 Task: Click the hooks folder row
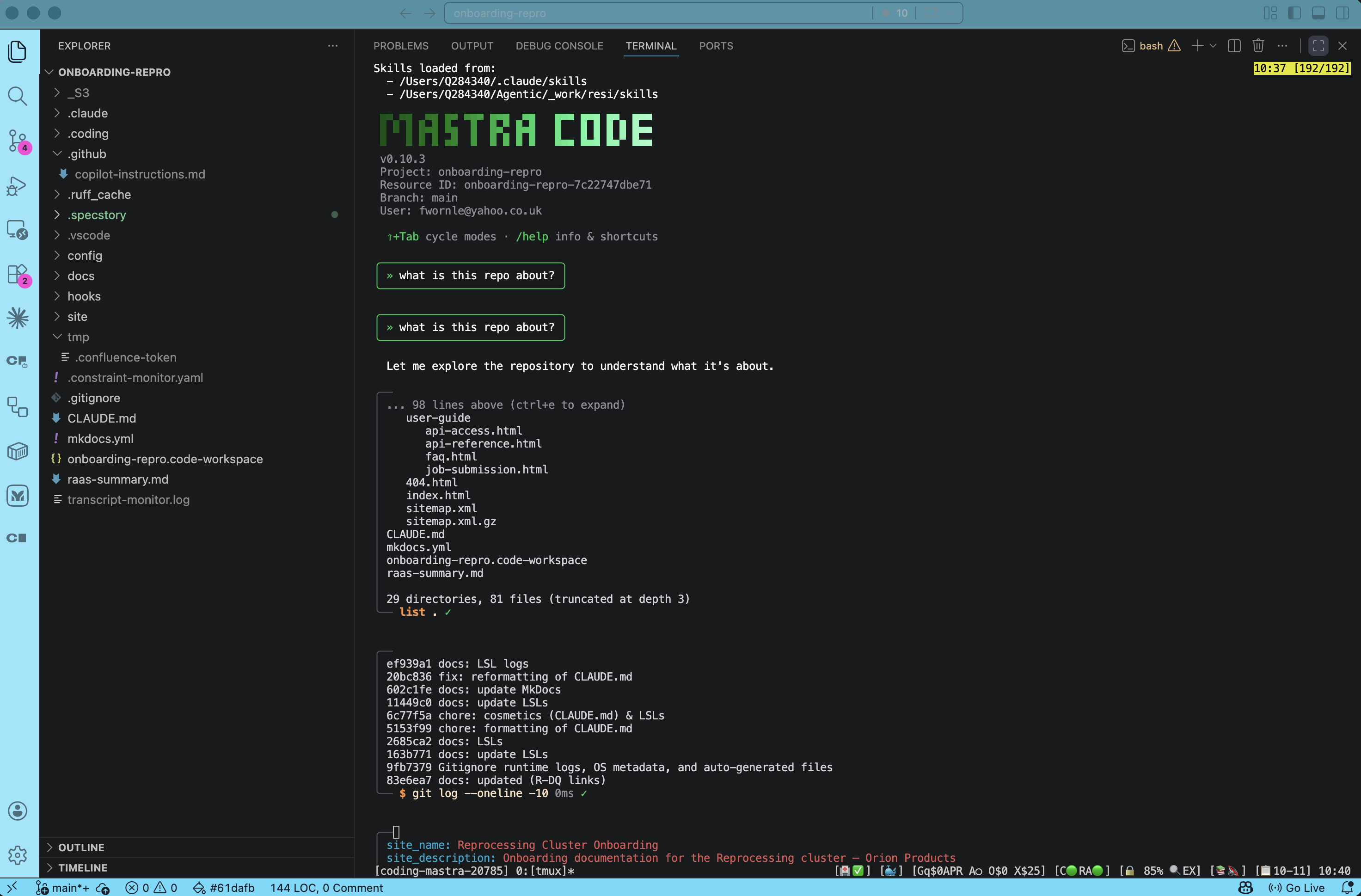pos(197,296)
